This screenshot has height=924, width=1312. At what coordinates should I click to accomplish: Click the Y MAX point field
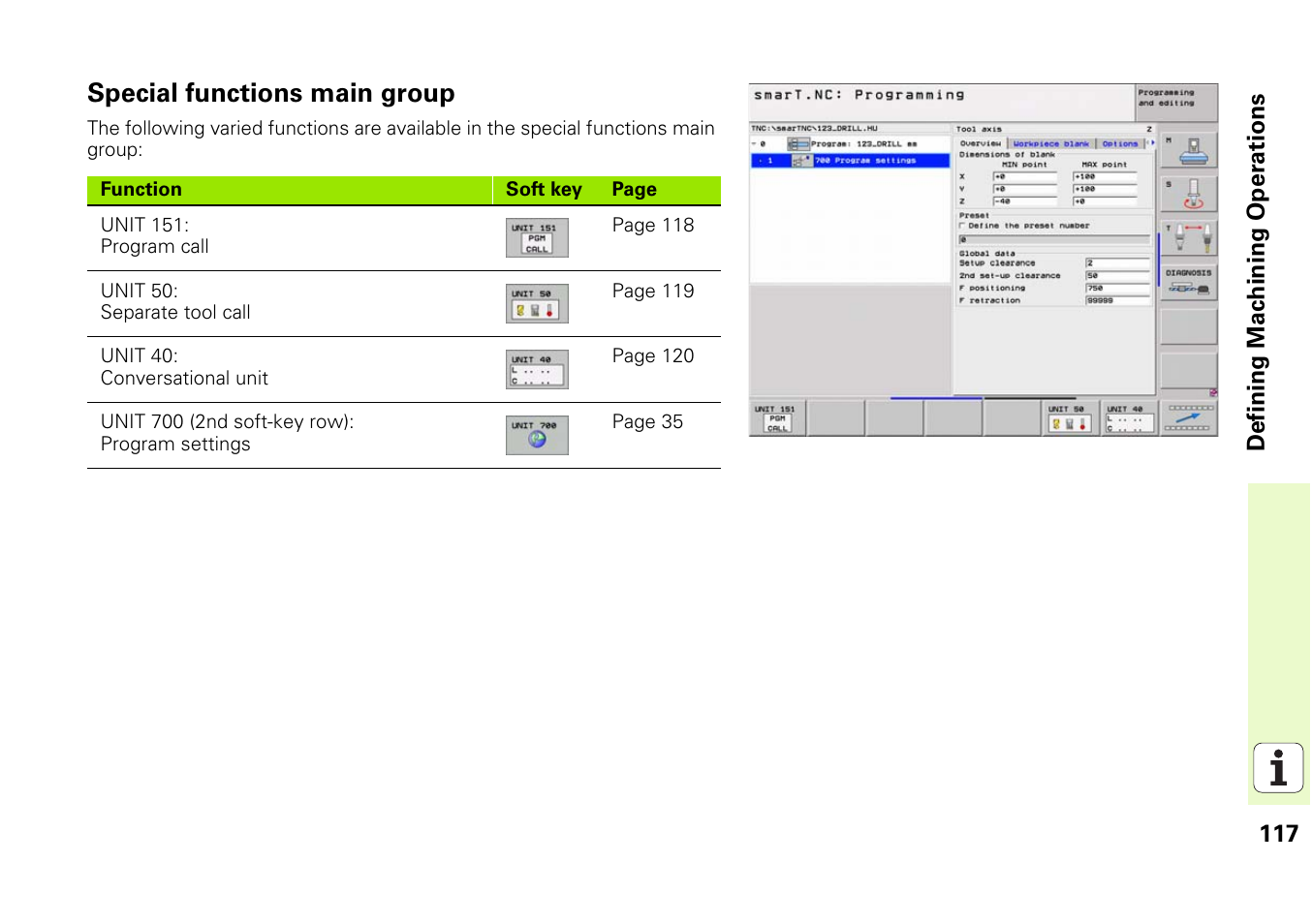[x=1105, y=190]
